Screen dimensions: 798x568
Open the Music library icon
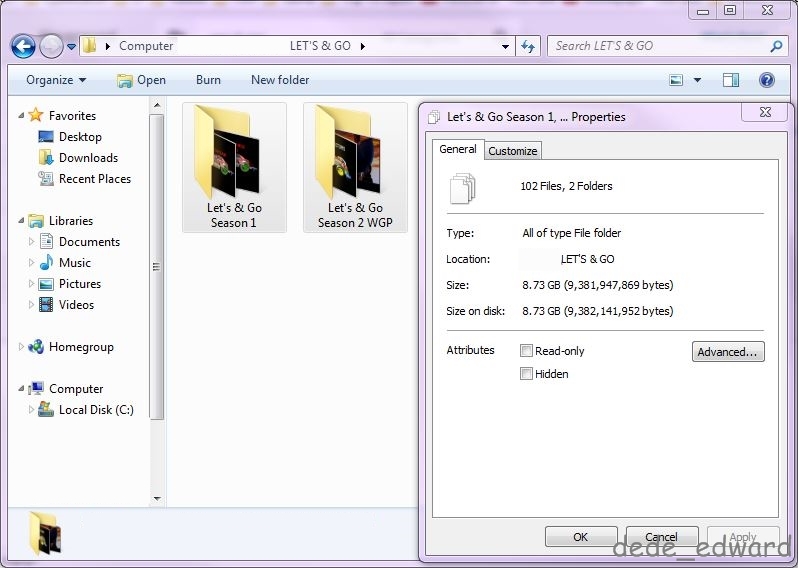46,263
